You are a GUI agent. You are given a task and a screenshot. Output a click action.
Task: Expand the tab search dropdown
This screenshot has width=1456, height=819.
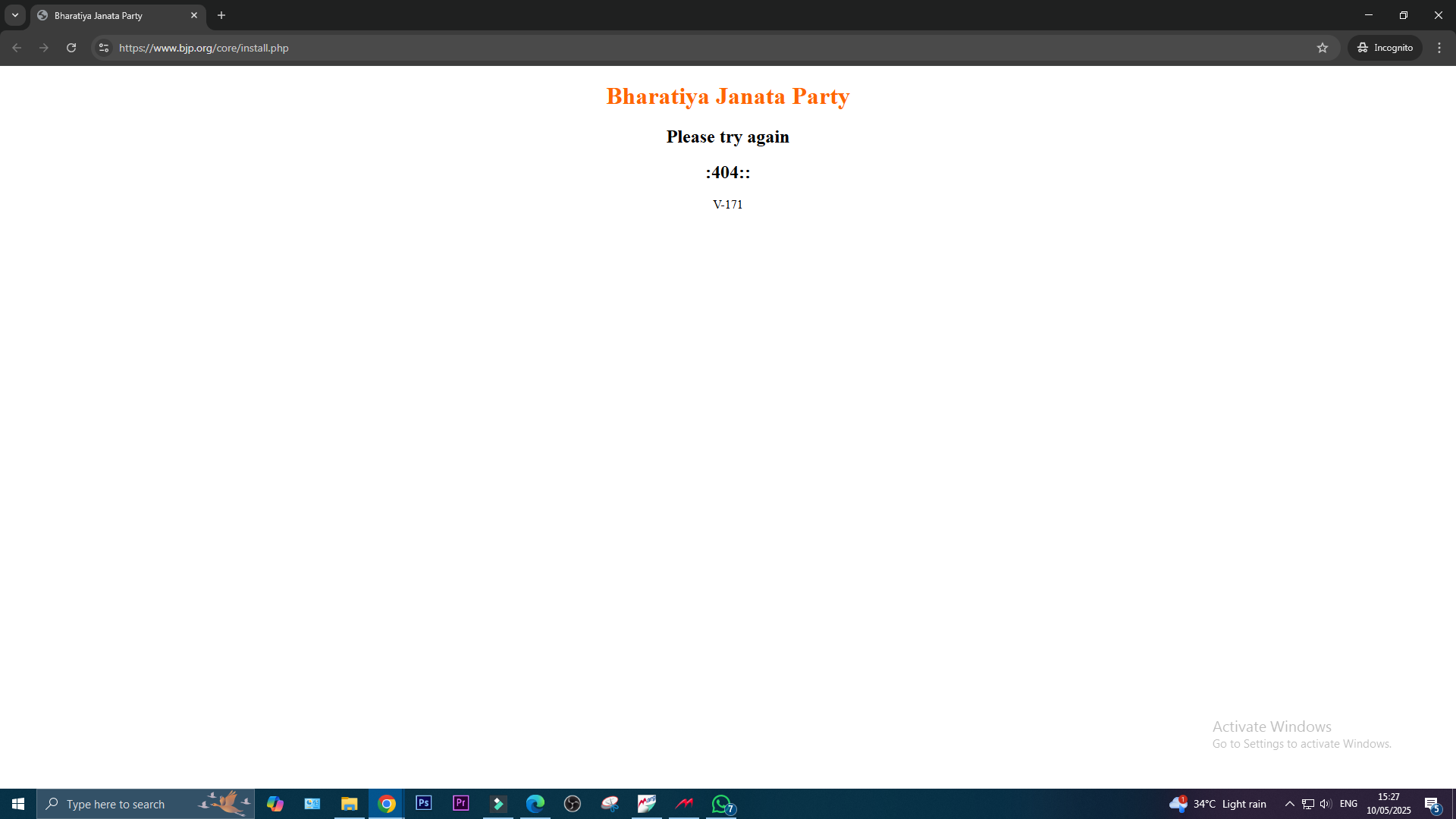(x=14, y=15)
